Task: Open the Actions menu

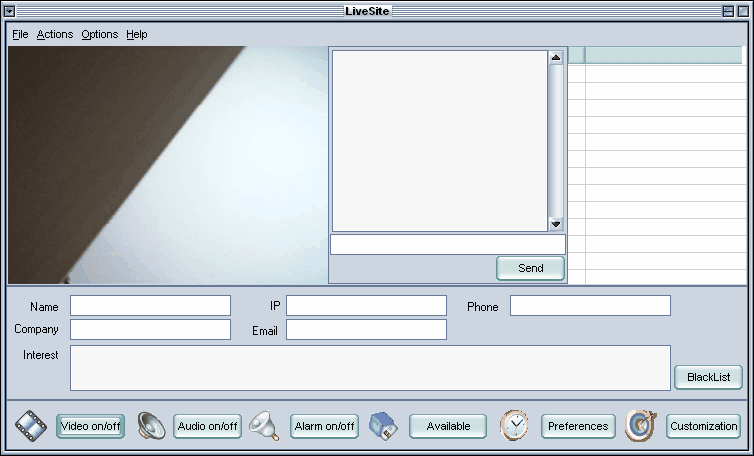Action: 55,34
